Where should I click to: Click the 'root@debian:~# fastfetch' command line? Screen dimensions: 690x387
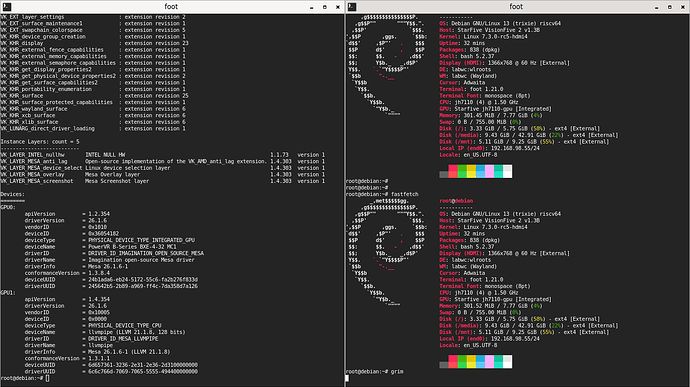click(382, 194)
